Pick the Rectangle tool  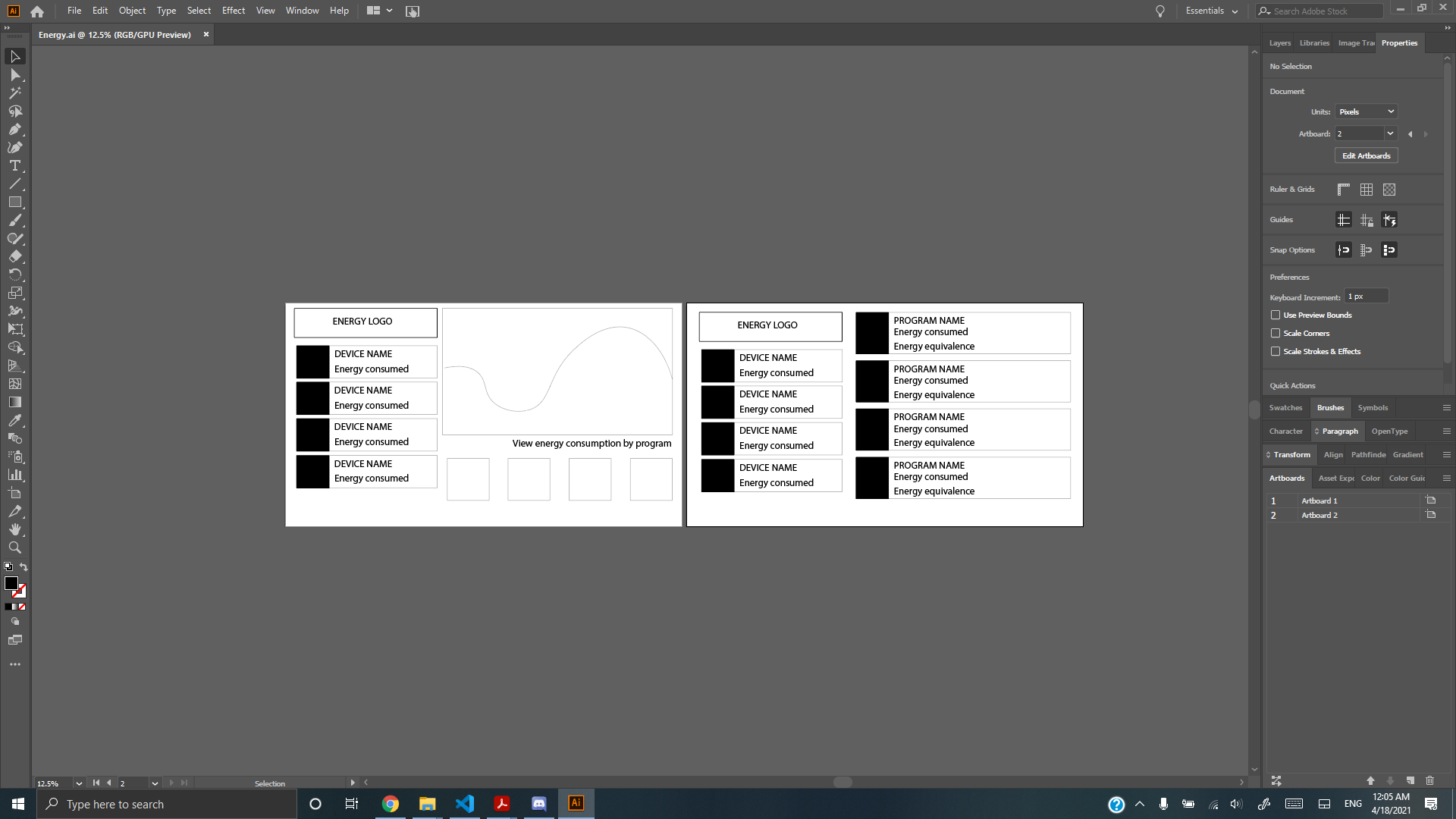[14, 202]
